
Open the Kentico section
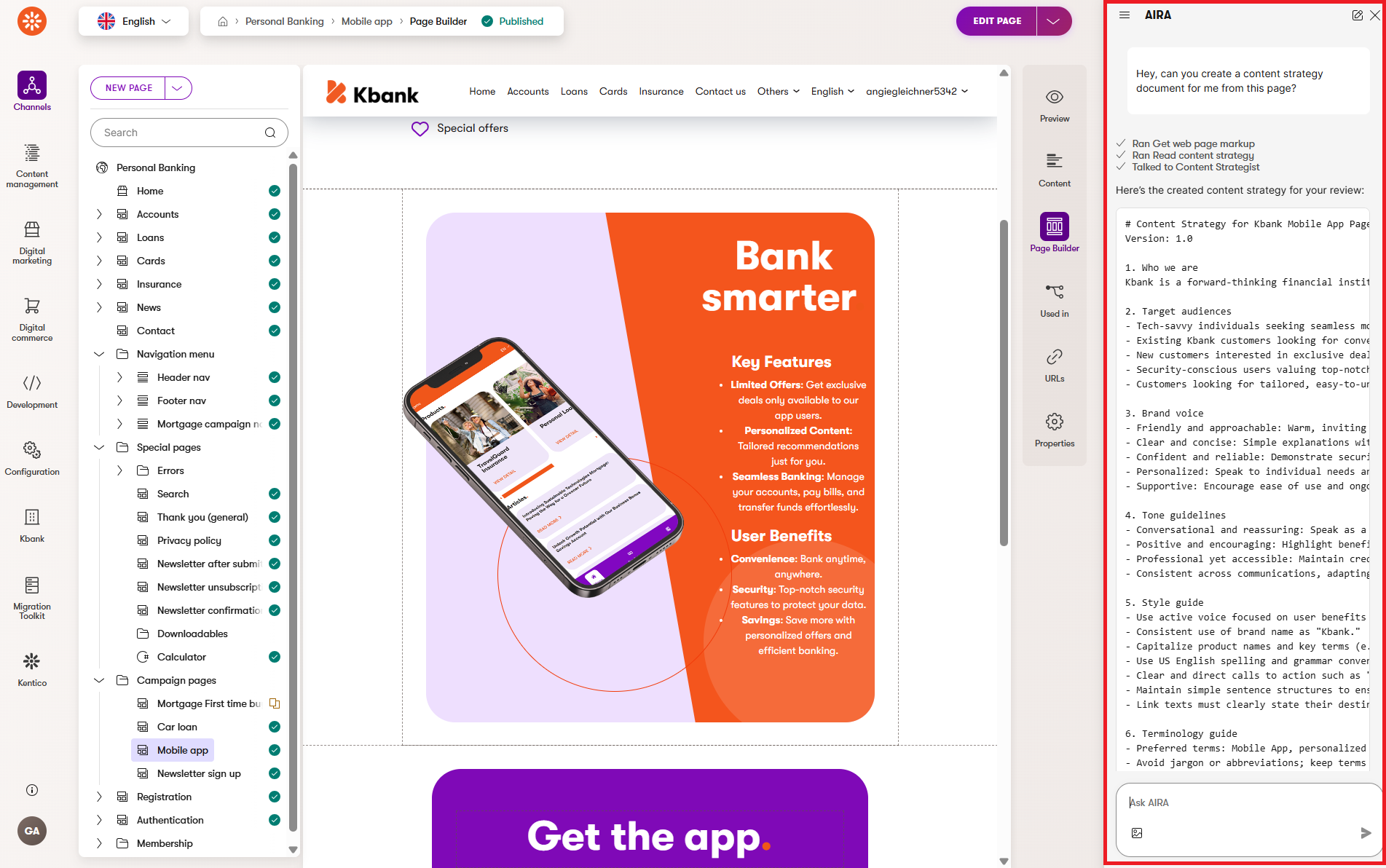(x=32, y=669)
